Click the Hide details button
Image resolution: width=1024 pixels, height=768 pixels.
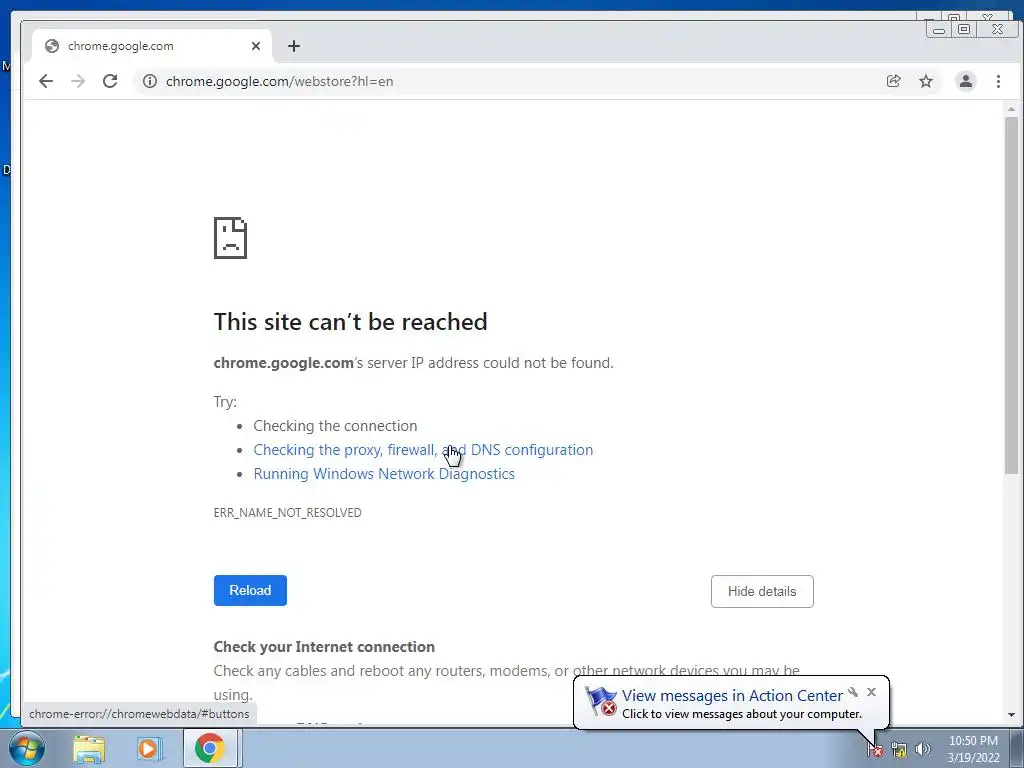click(762, 591)
